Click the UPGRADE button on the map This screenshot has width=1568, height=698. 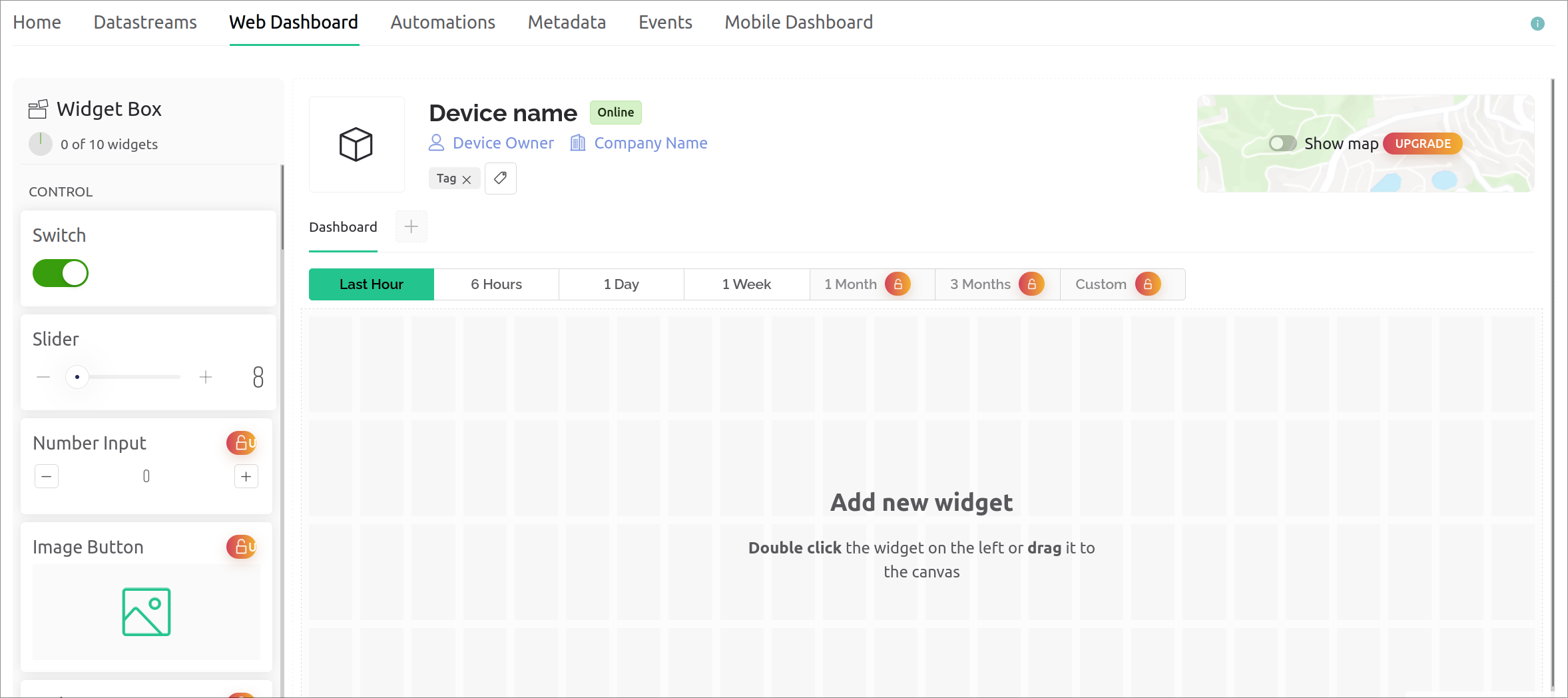click(1422, 144)
